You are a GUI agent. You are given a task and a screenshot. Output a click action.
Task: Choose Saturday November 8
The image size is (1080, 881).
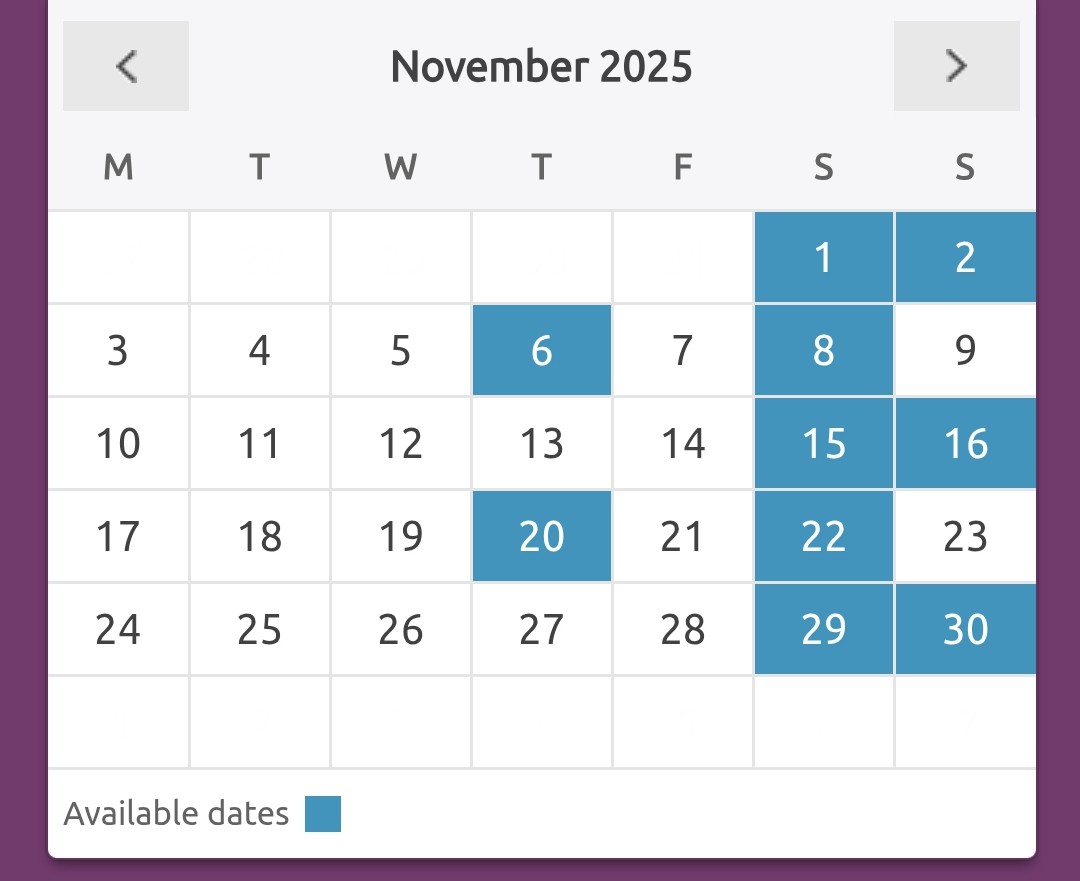(823, 351)
